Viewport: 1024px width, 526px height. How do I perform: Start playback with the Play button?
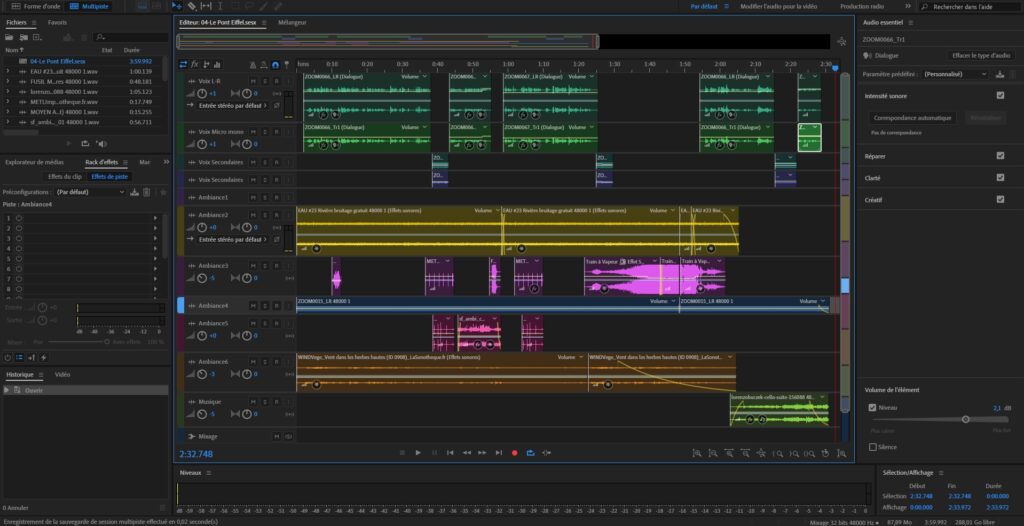click(418, 453)
